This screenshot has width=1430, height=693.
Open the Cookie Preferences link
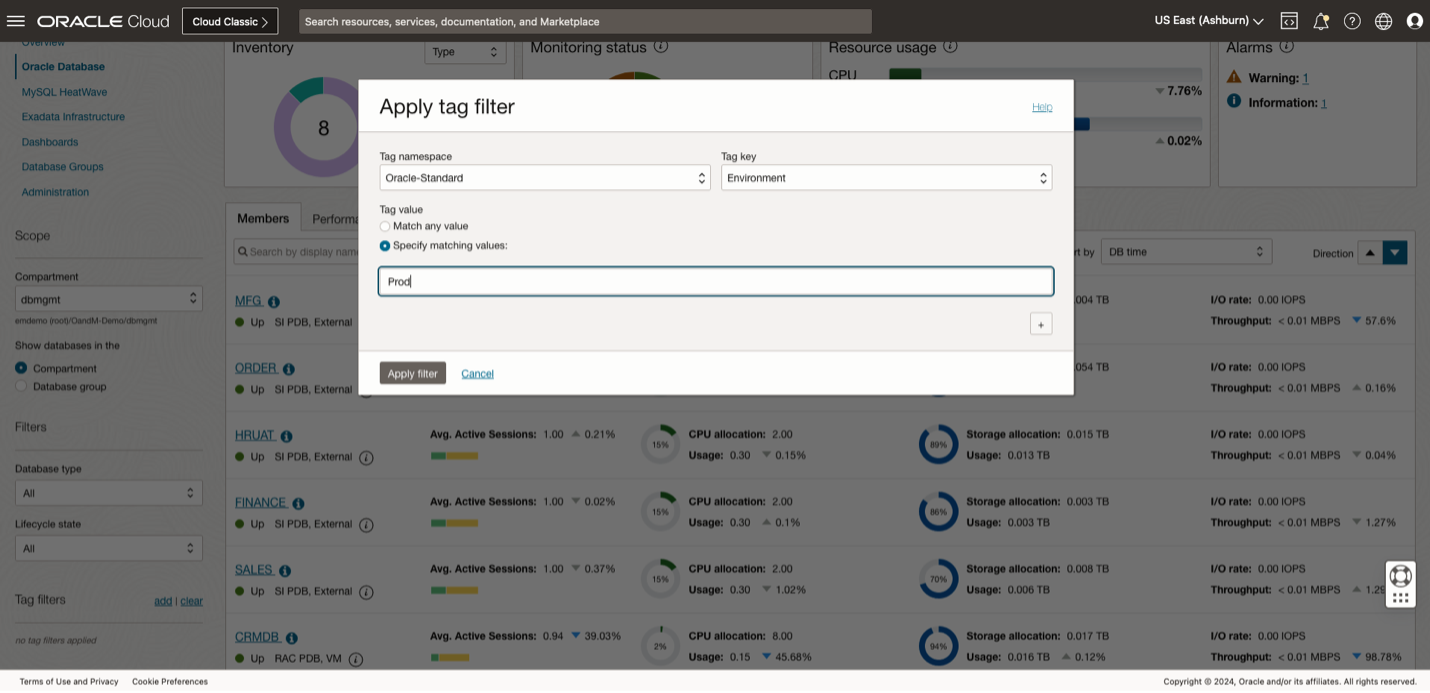pos(170,682)
